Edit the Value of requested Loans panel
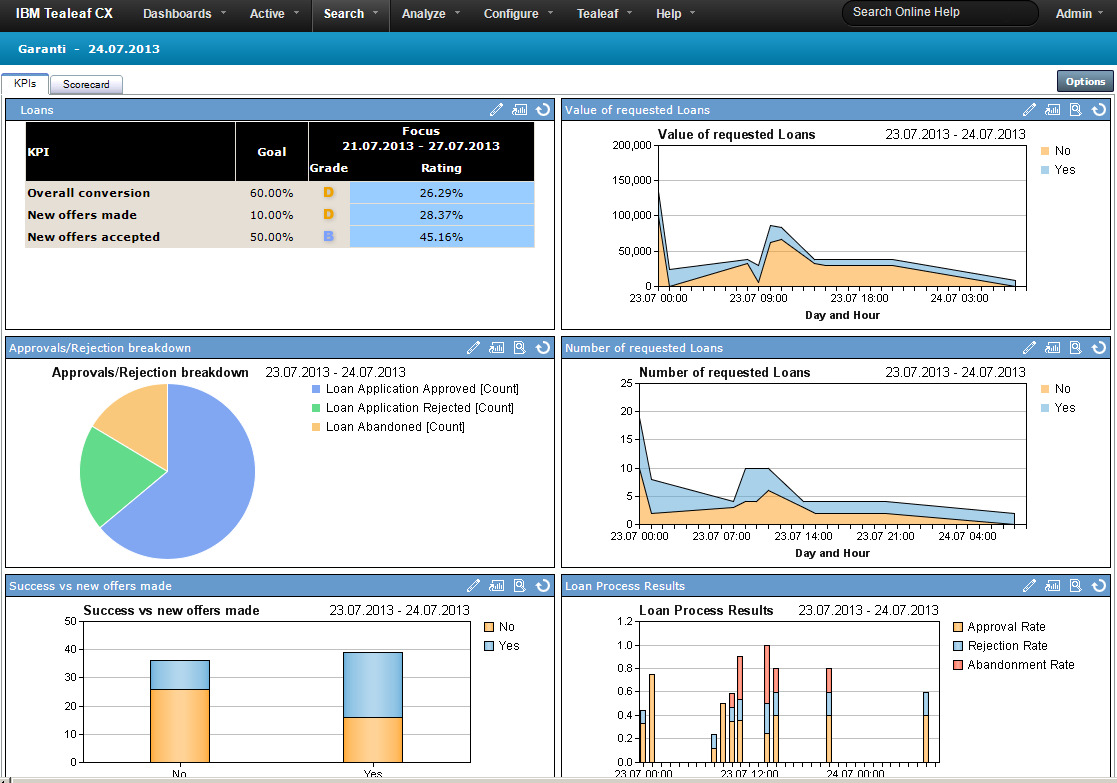This screenshot has height=783, width=1117. point(1029,110)
